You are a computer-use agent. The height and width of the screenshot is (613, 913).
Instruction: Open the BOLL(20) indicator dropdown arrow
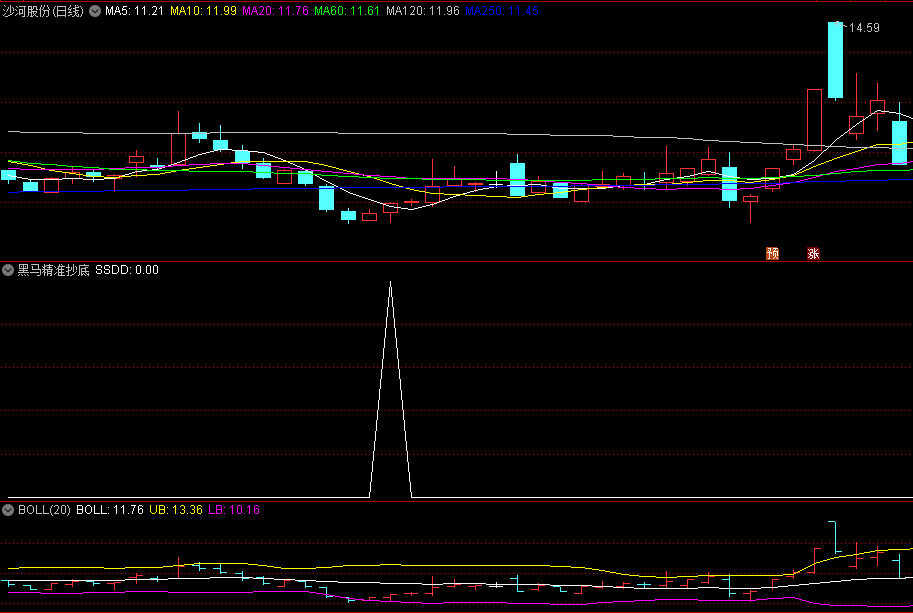coord(8,510)
